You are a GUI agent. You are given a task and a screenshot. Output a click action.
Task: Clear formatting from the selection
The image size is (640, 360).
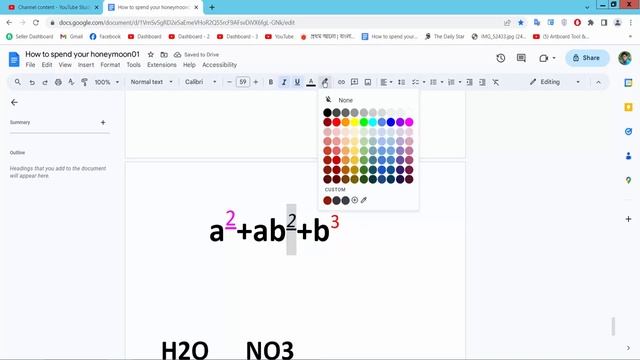(496, 82)
